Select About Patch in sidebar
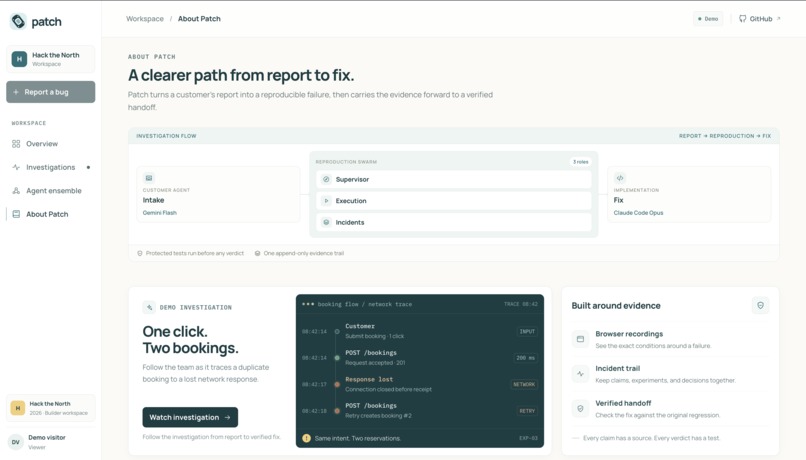 50,214
